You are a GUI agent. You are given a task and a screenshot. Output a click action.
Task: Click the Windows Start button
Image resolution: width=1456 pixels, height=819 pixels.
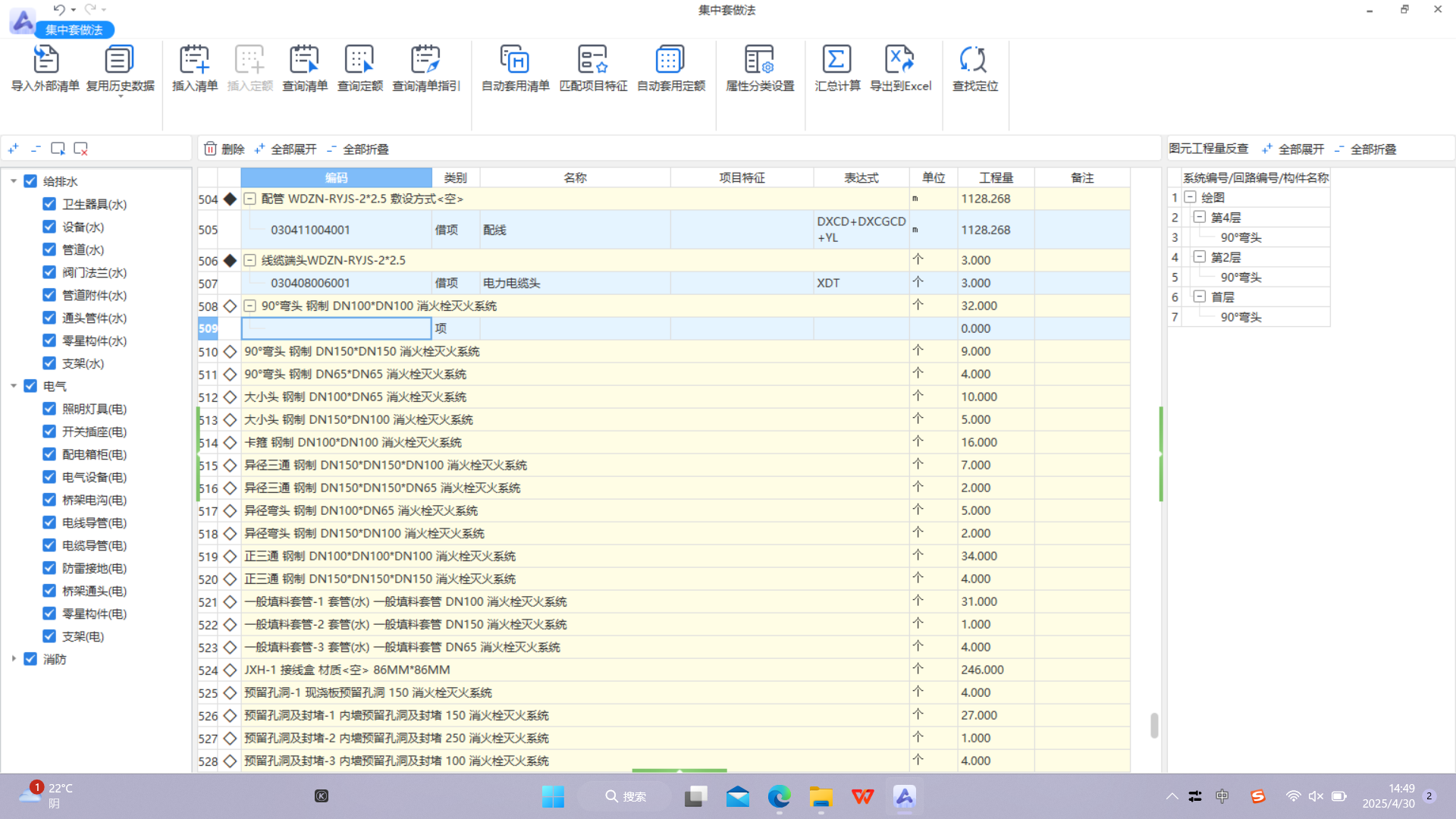click(x=553, y=796)
